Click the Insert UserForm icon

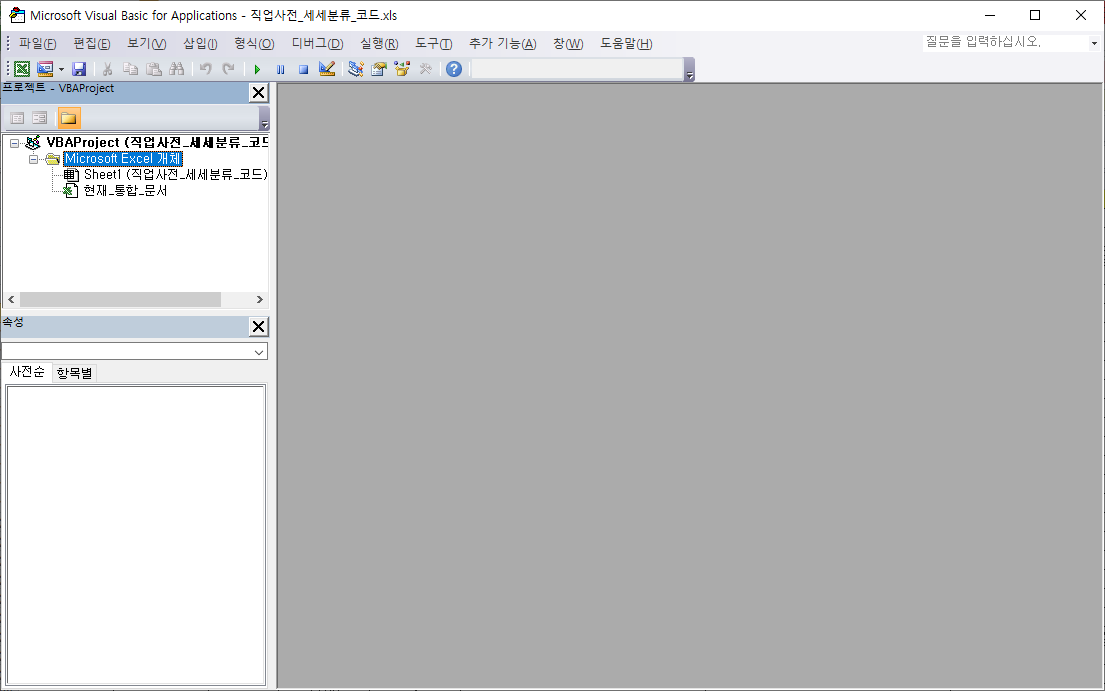[x=45, y=69]
